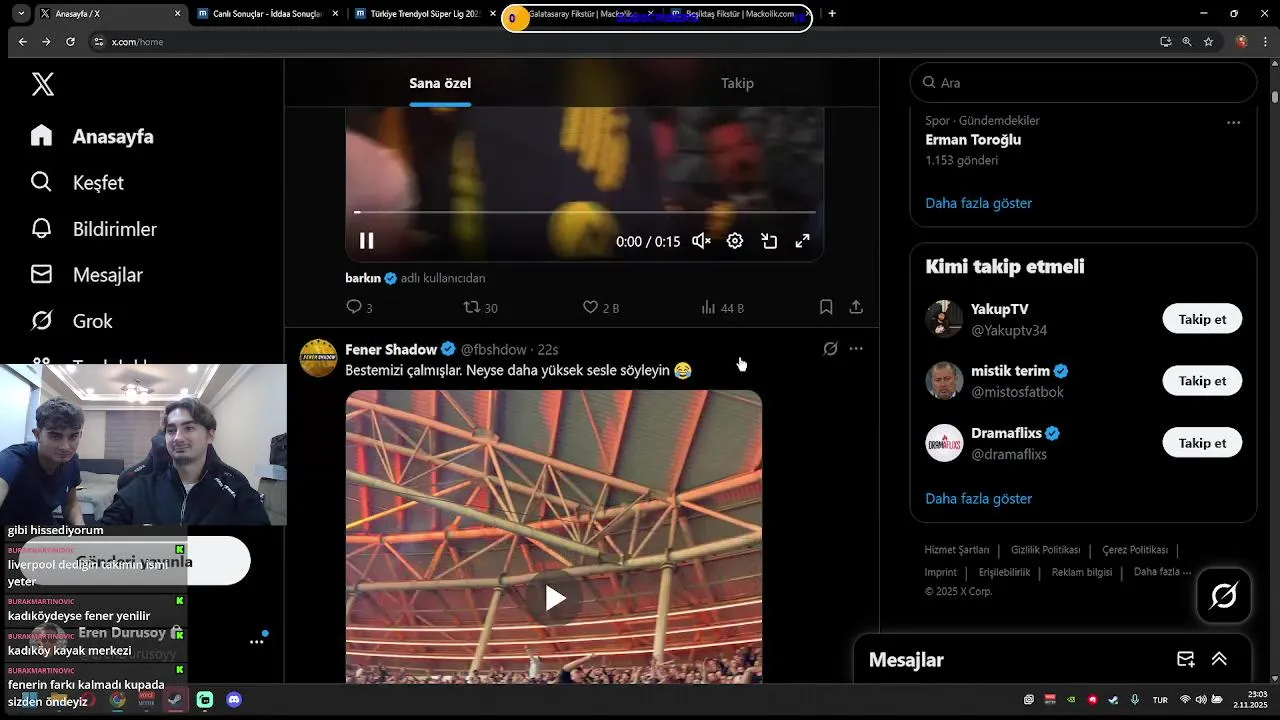Screen dimensions: 1280x720
Task: Open Fener Shadow profile avatar
Action: click(x=319, y=357)
